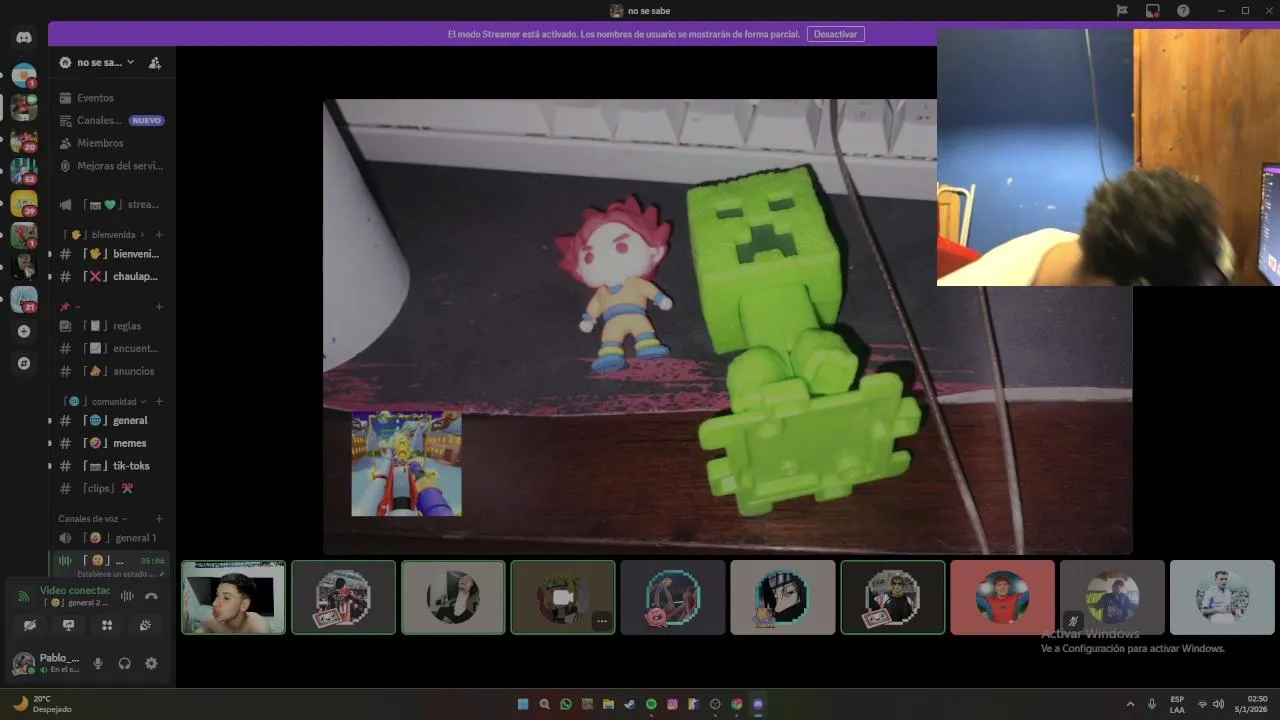Open Mejoras del servidor
Image resolution: width=1280 pixels, height=720 pixels.
click(111, 166)
